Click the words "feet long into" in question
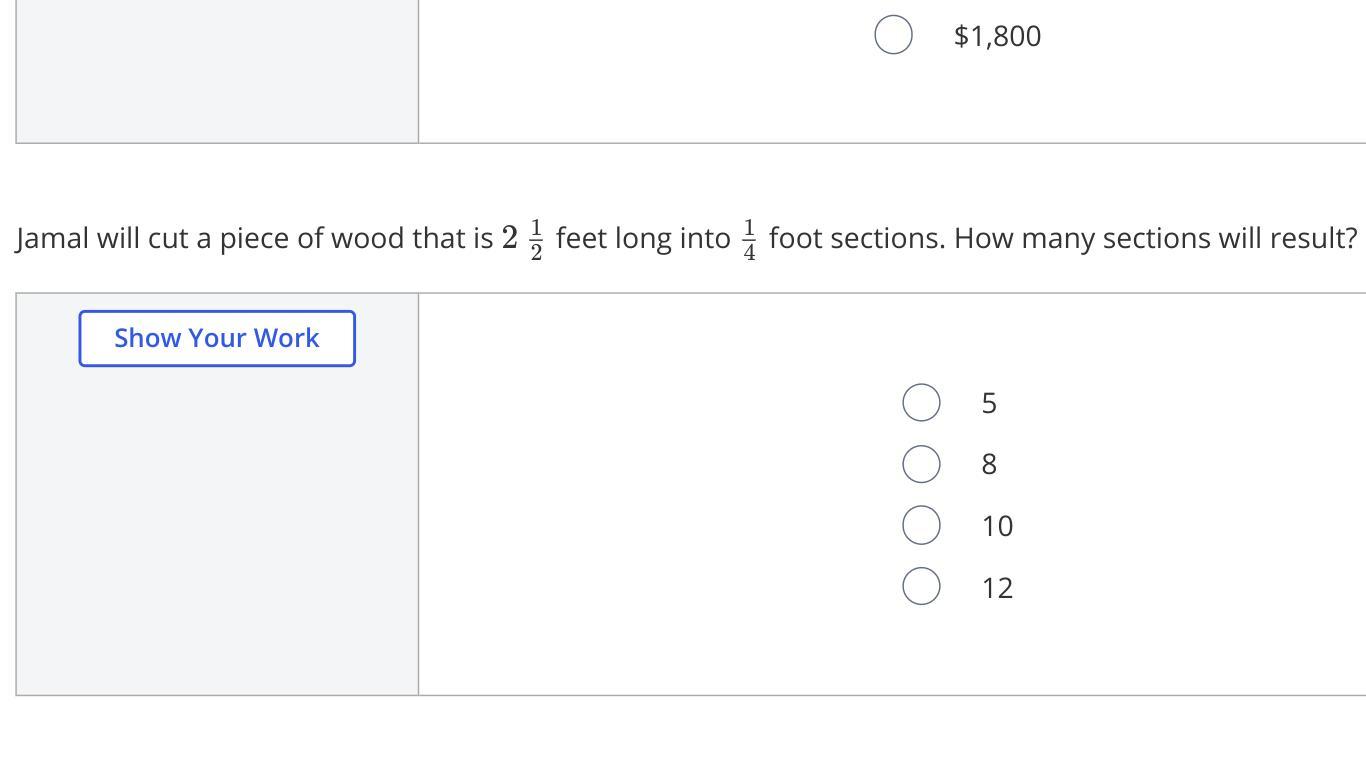1366x768 pixels. tap(643, 239)
